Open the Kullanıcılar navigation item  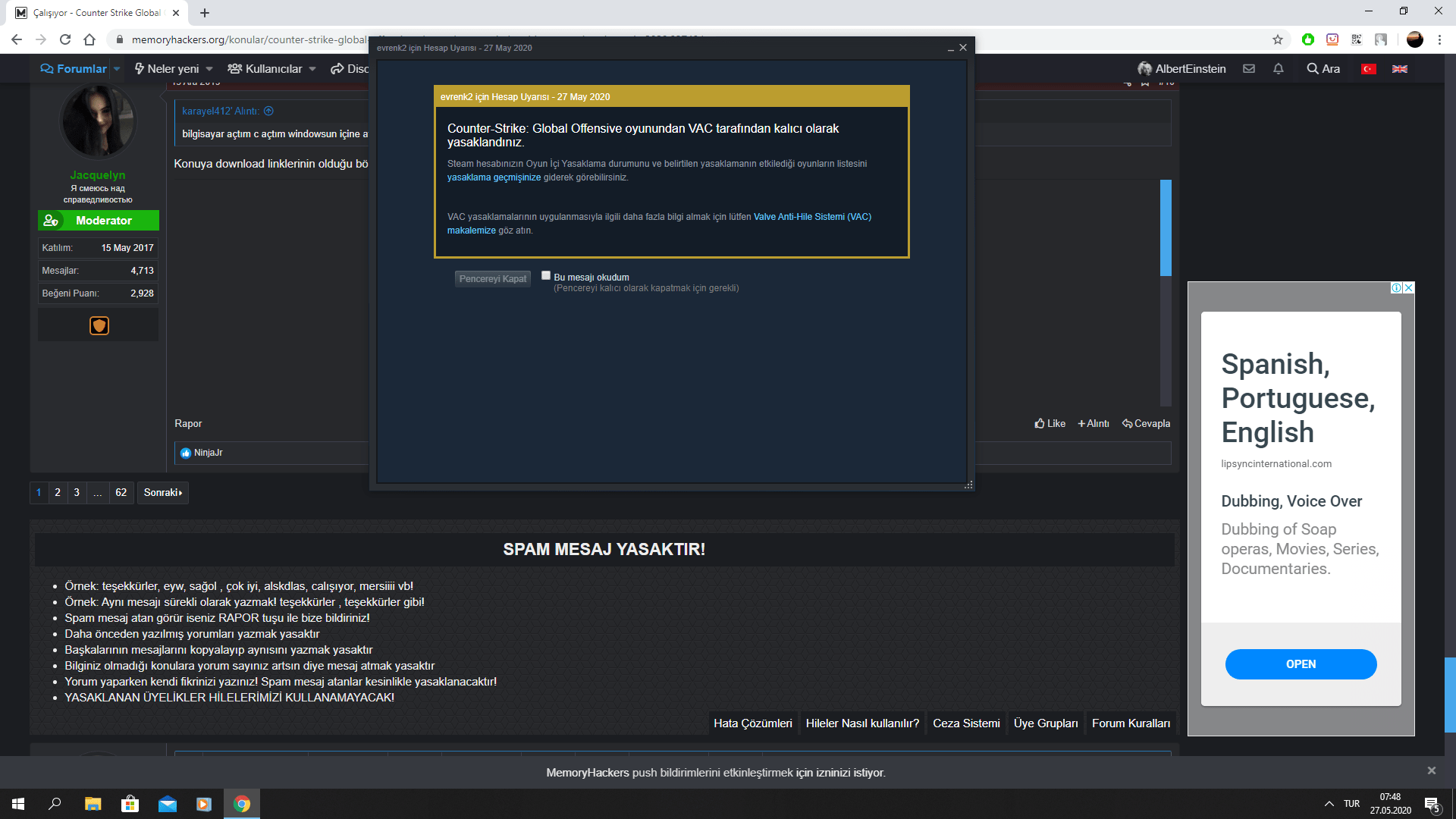(x=265, y=69)
